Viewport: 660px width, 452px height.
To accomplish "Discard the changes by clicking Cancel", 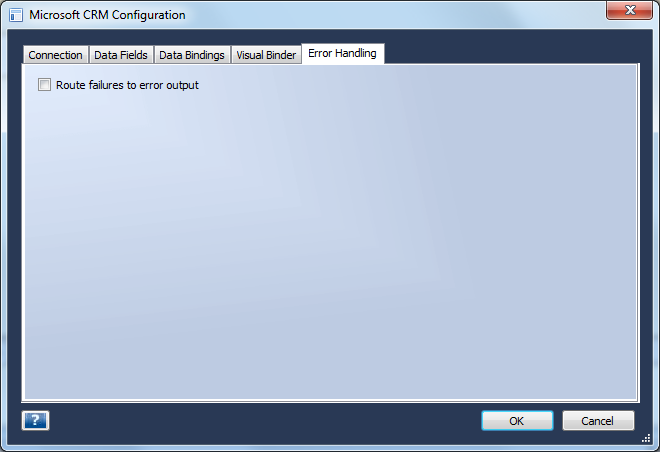I will click(598, 420).
